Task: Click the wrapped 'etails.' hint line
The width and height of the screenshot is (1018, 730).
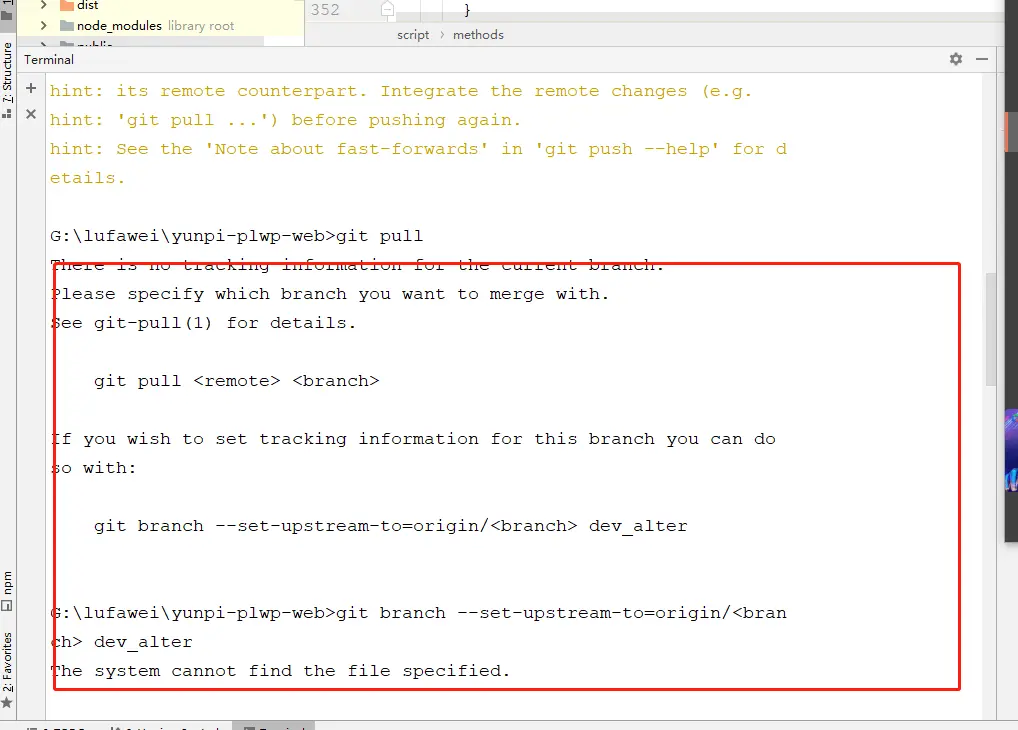Action: pos(87,178)
